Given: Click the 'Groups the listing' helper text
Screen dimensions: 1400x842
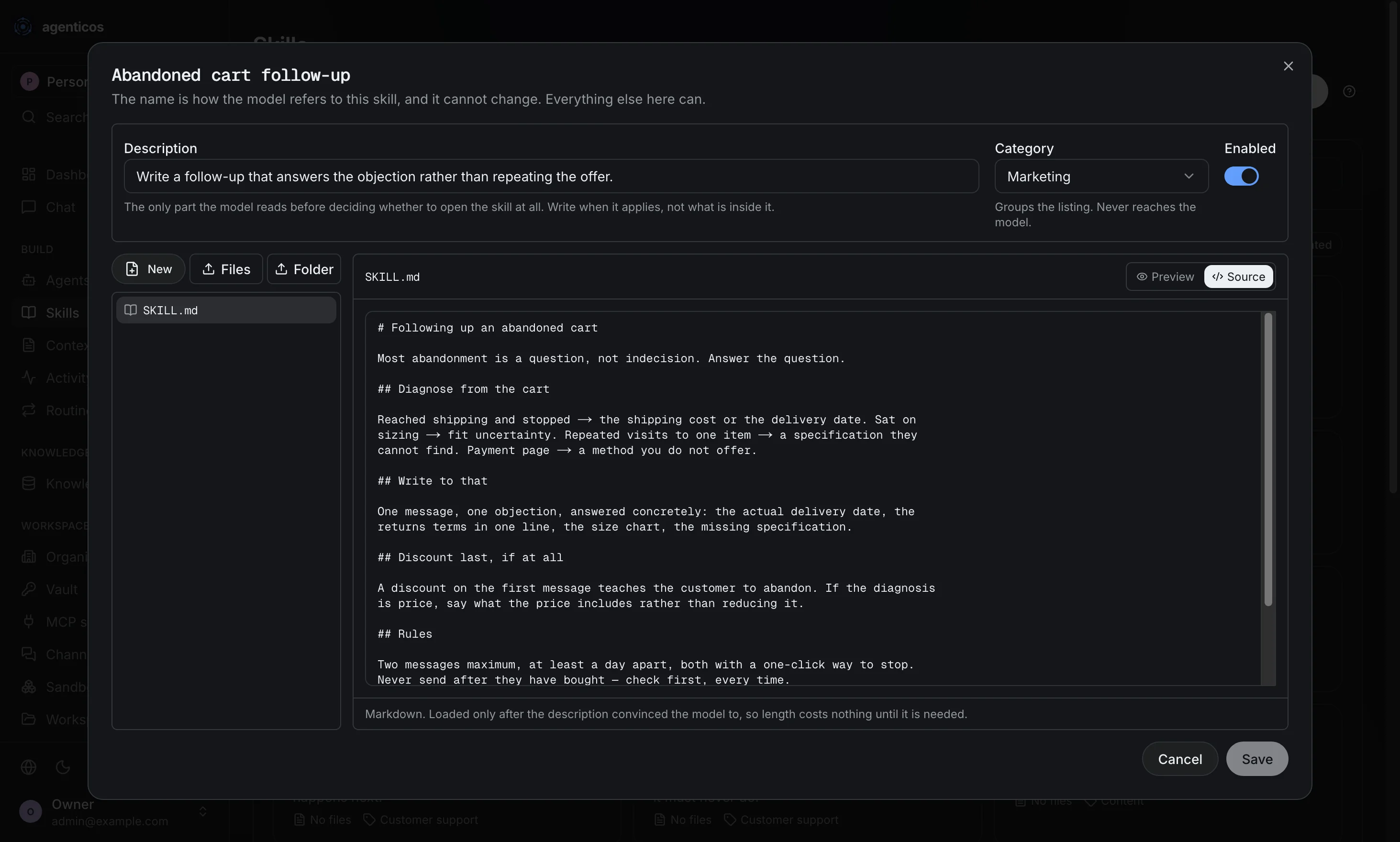Looking at the screenshot, I should pyautogui.click(x=1095, y=214).
